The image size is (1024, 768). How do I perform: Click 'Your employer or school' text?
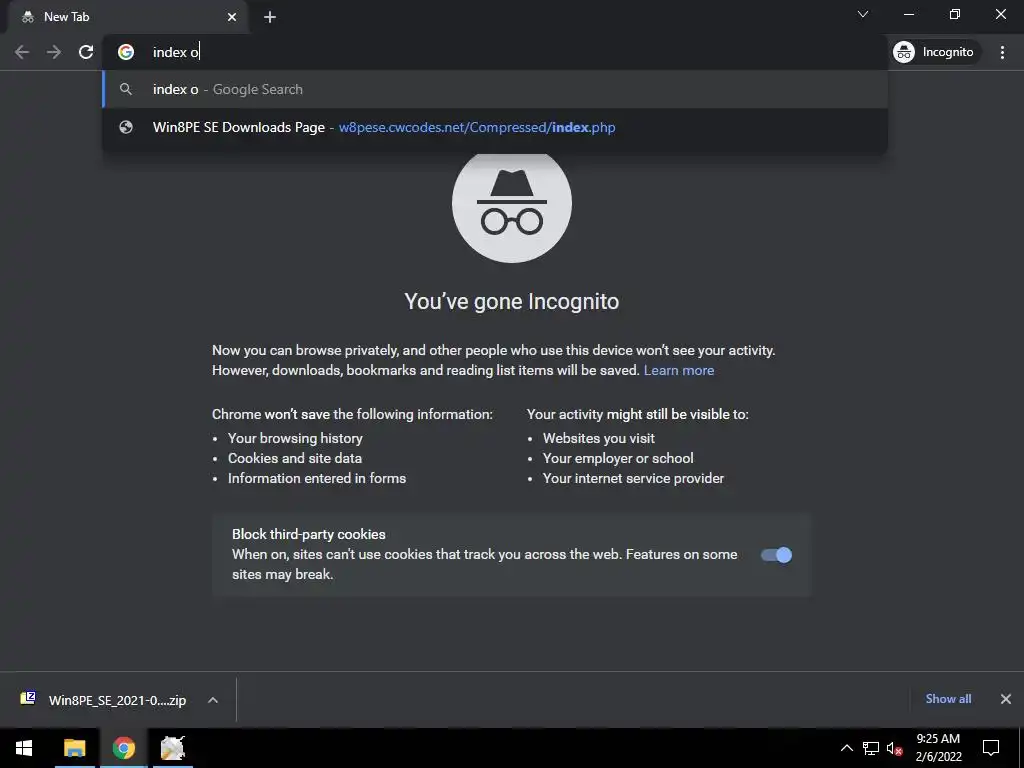point(618,458)
